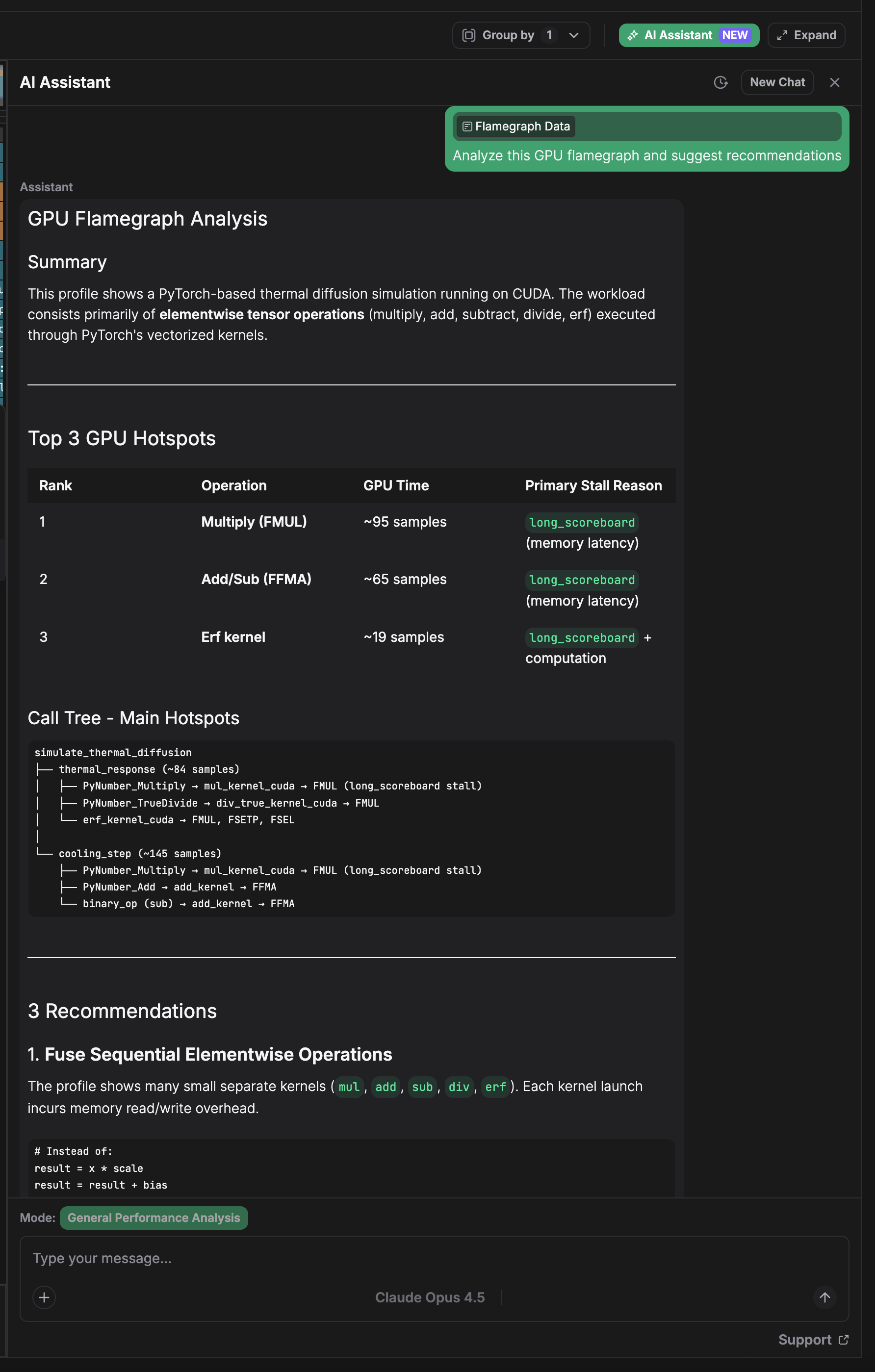The height and width of the screenshot is (1372, 875).
Task: Click the erf code chip in recommendations
Action: (x=495, y=1087)
